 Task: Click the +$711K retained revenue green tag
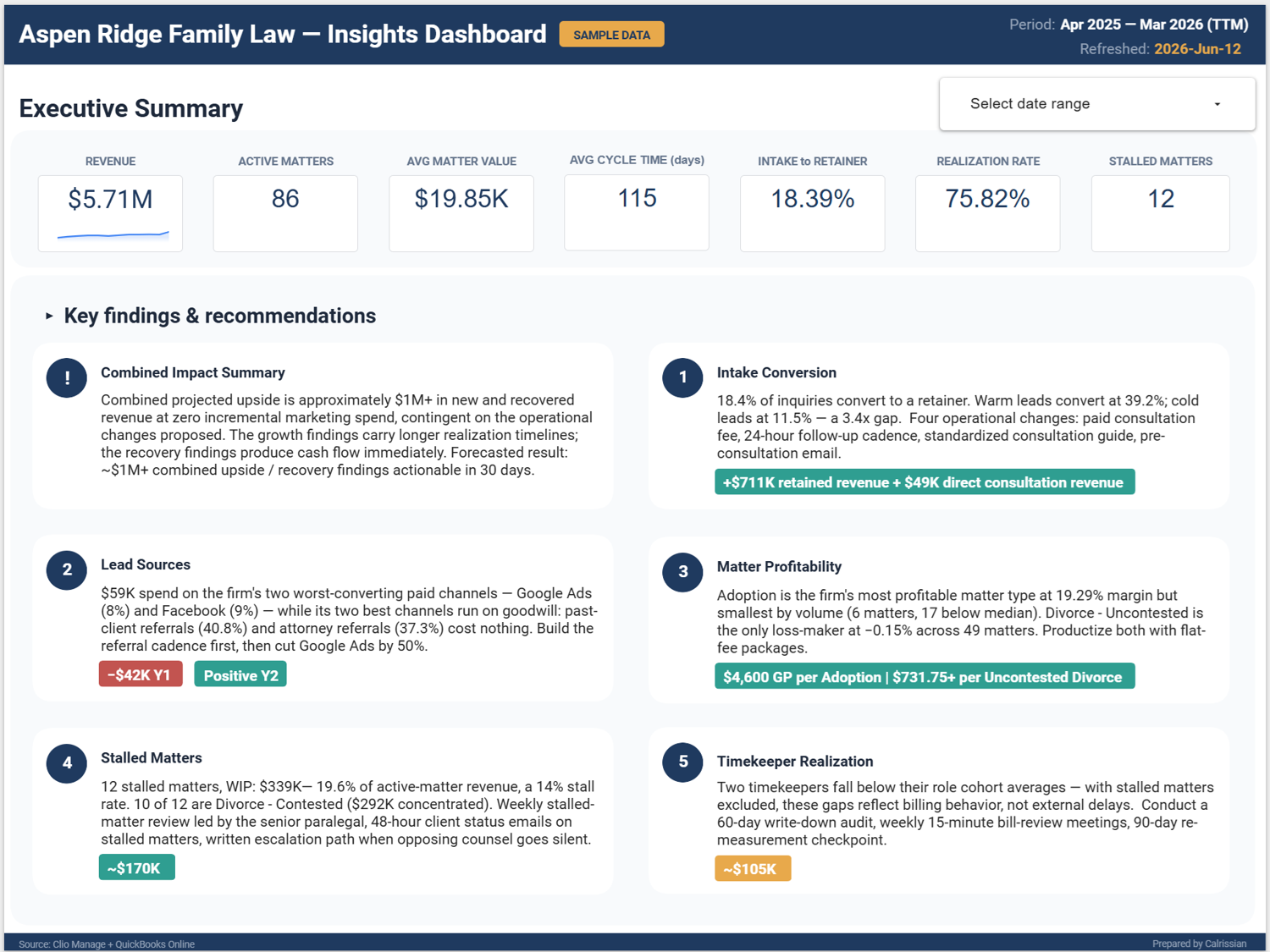coord(925,482)
